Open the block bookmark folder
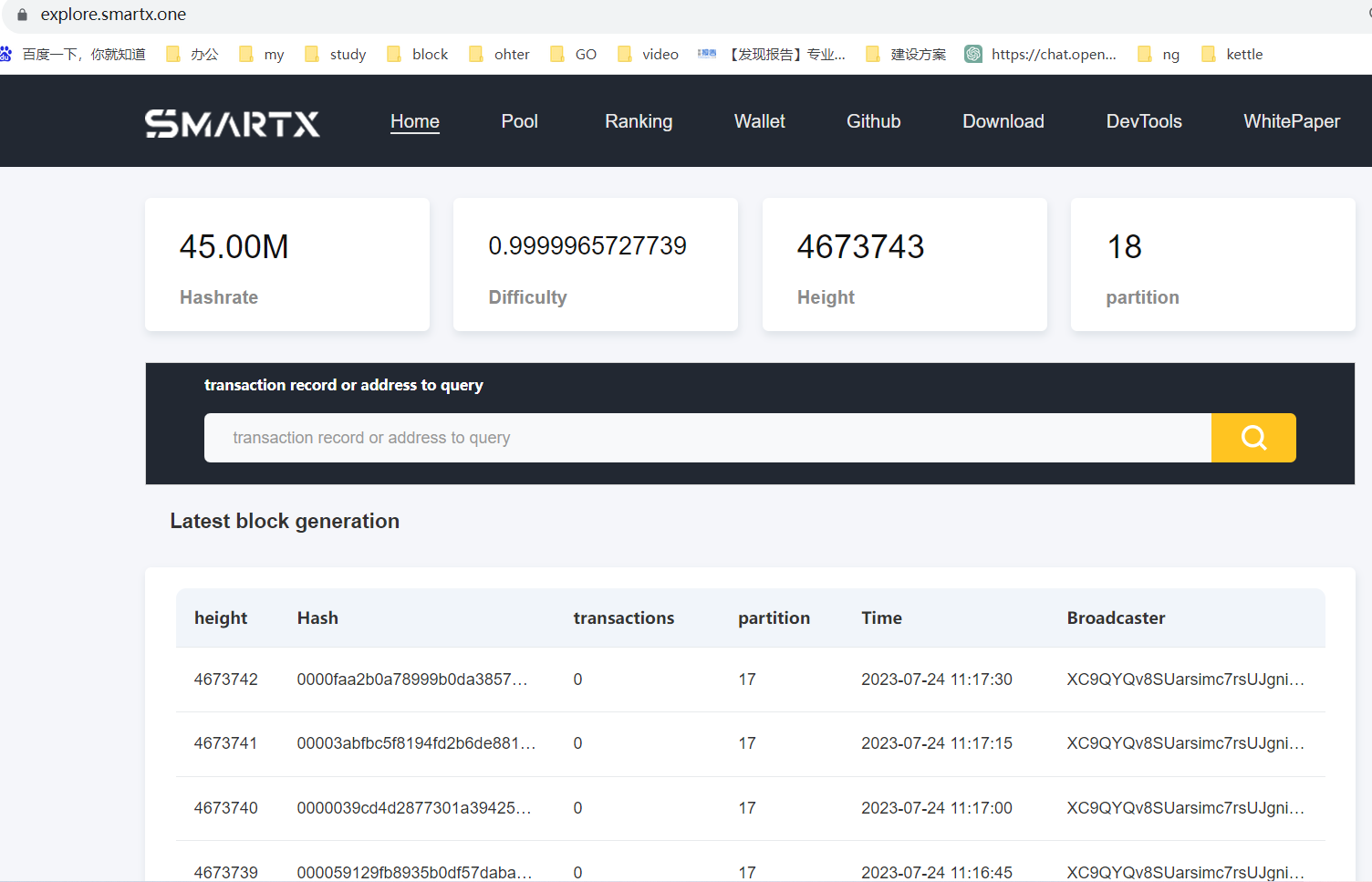The image size is (1372, 882). point(418,55)
